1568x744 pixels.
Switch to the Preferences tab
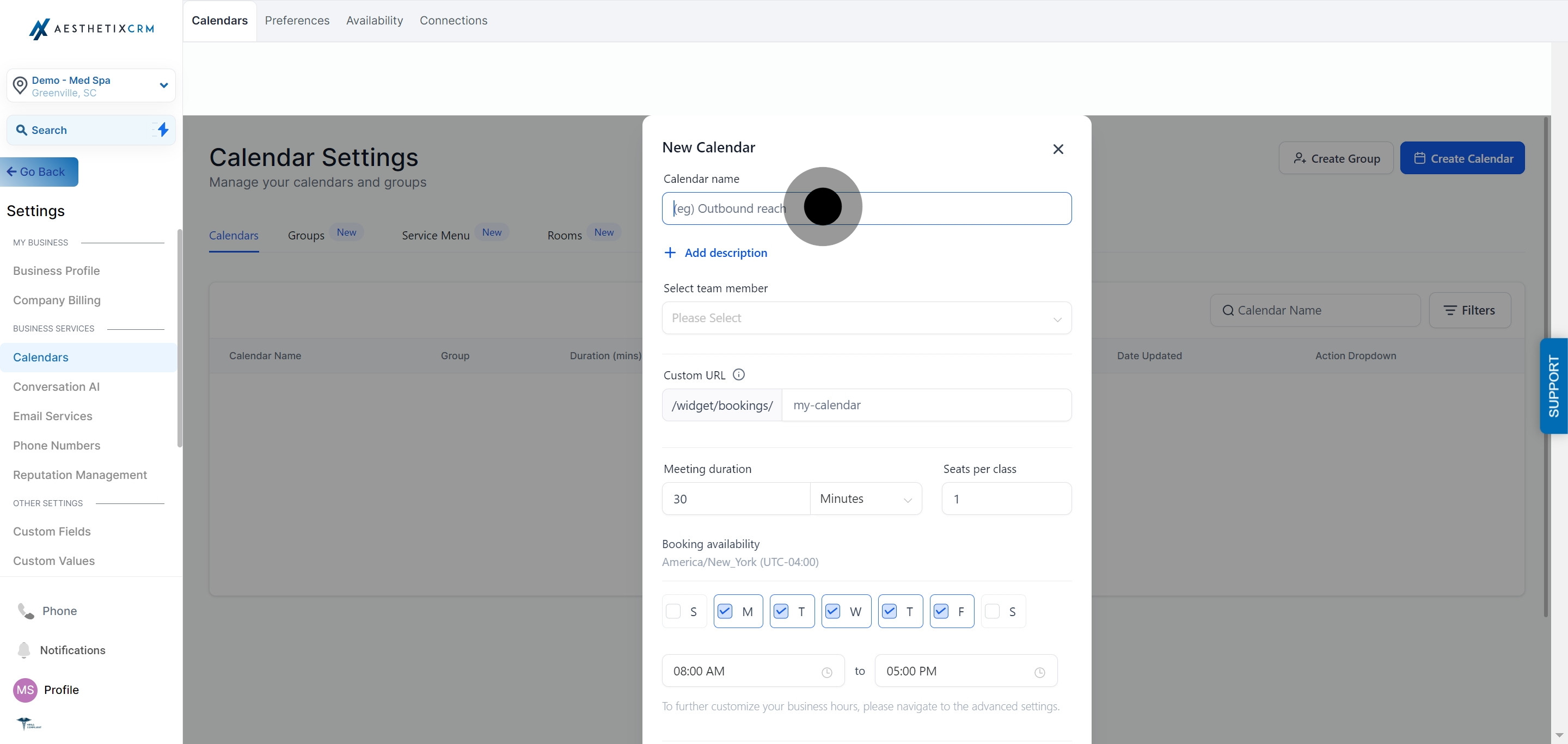coord(297,21)
